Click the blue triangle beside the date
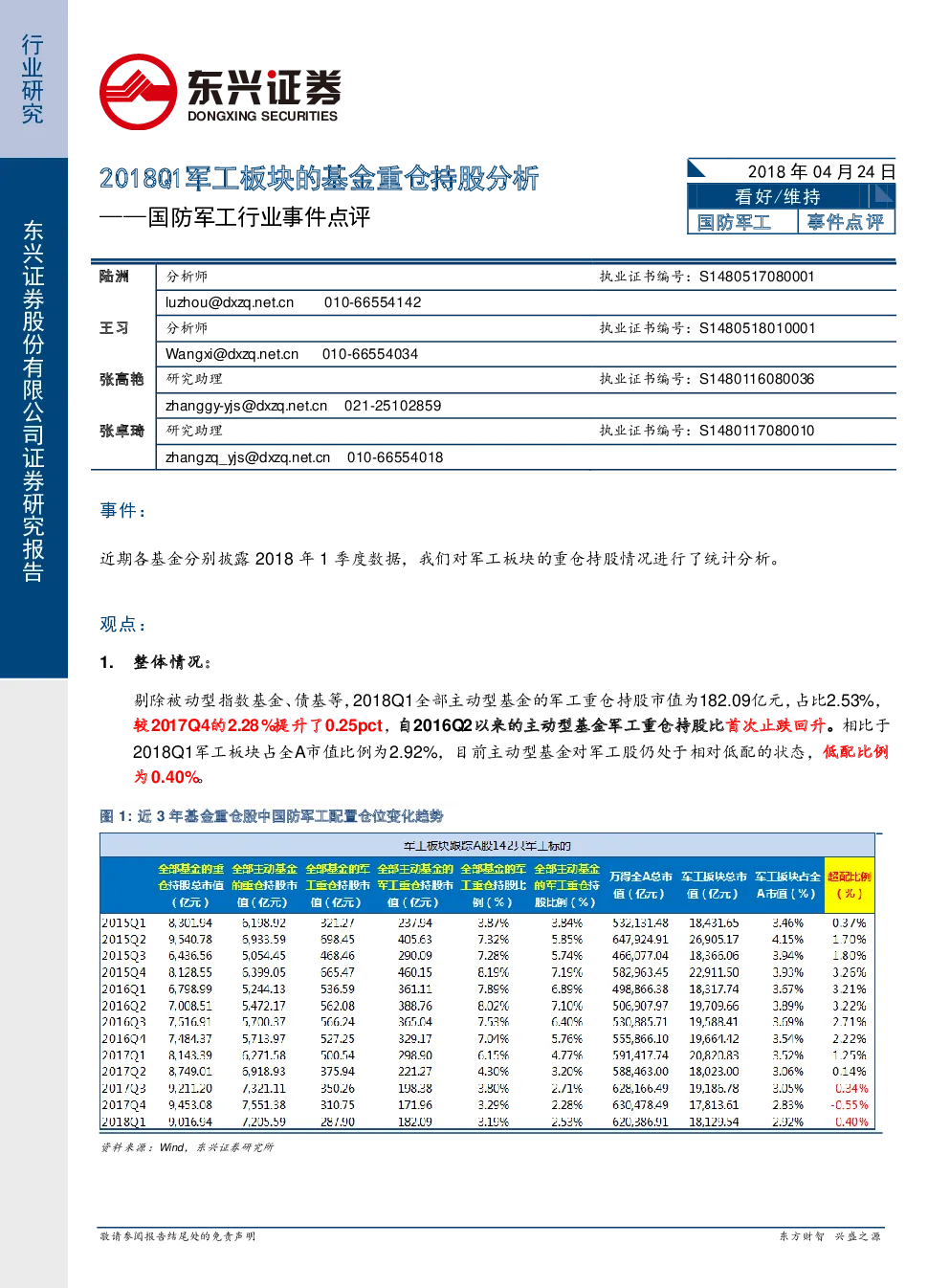This screenshot has width=950, height=1288. (696, 169)
